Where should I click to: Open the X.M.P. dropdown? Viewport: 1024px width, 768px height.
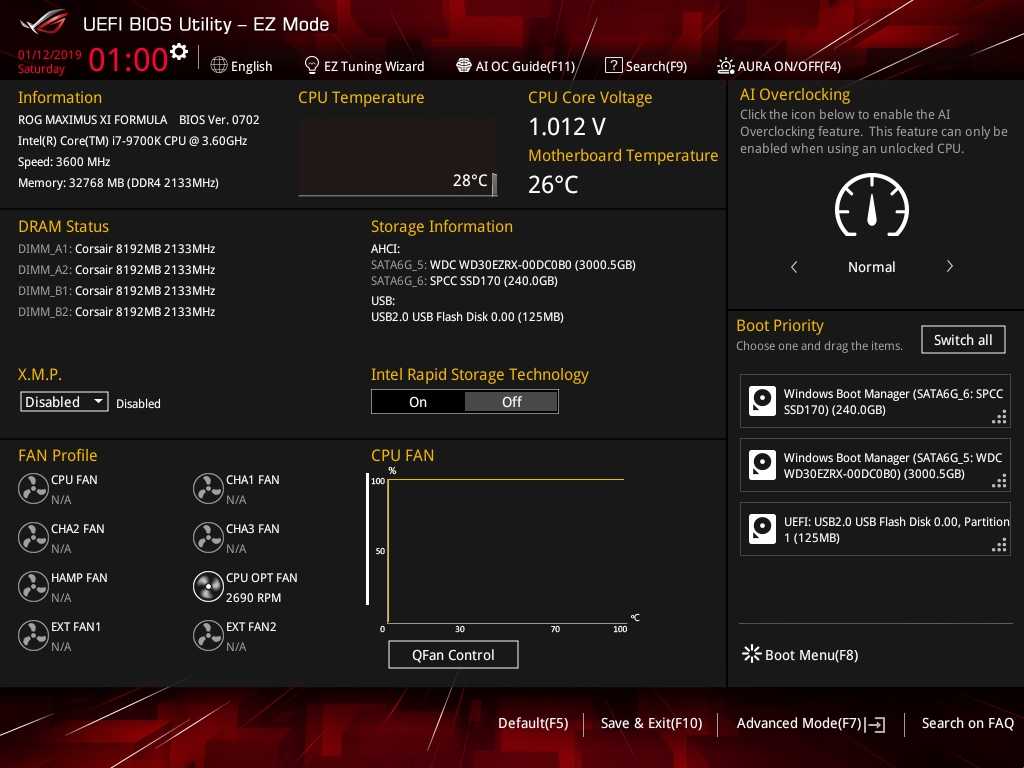point(65,402)
